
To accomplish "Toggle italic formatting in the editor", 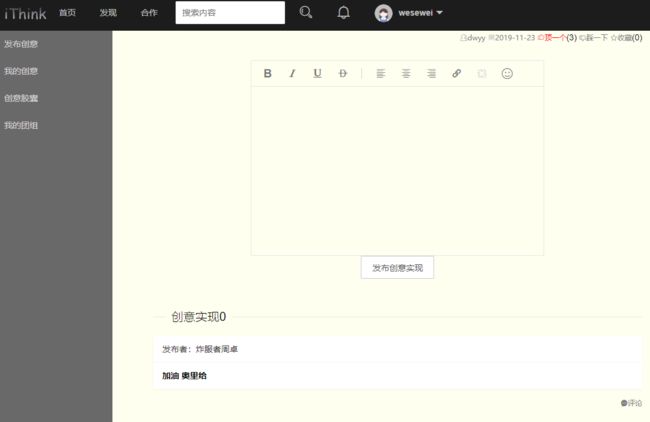I will (x=292, y=73).
